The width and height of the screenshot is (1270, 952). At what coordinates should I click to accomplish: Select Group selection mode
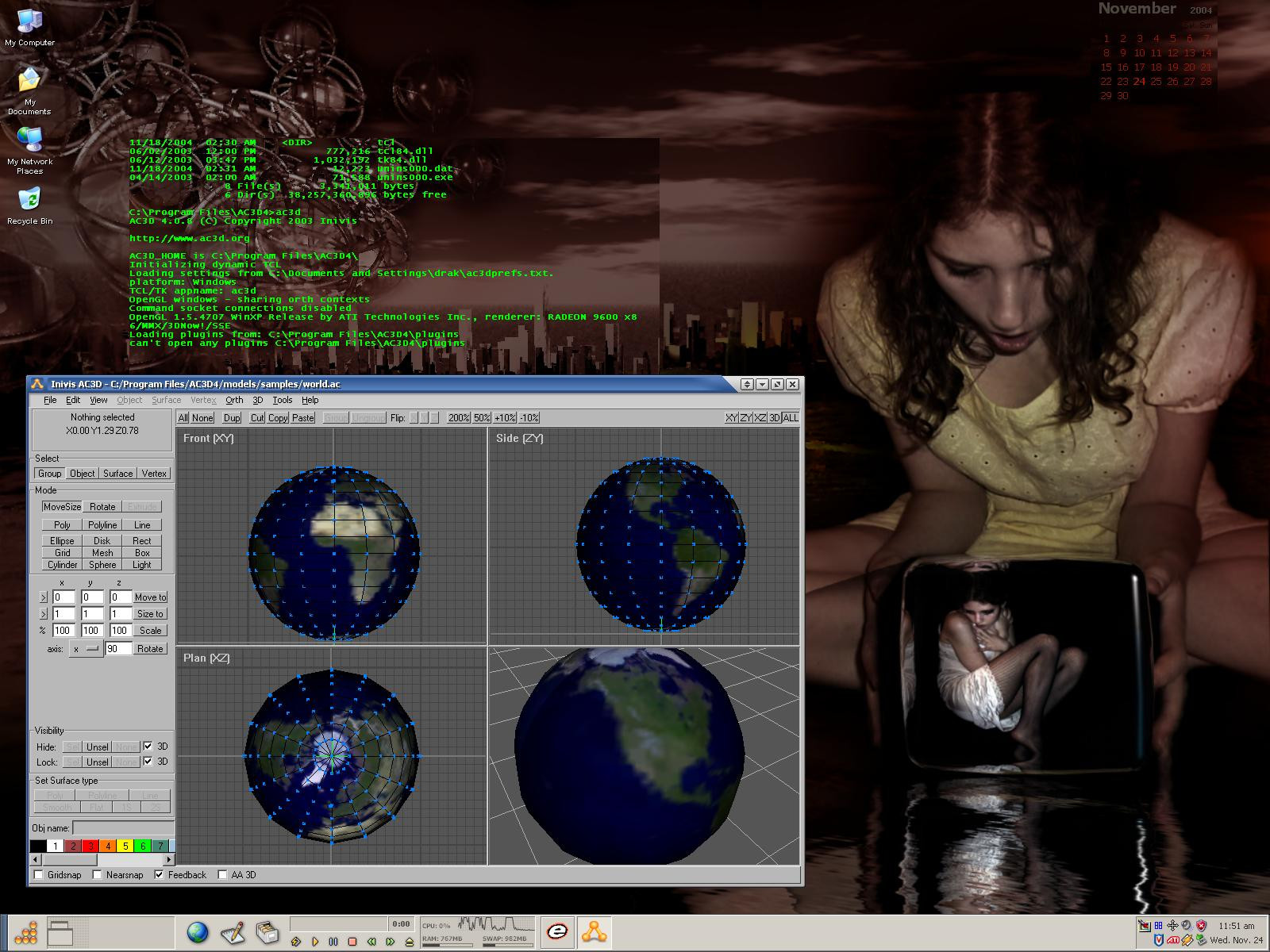[x=50, y=474]
